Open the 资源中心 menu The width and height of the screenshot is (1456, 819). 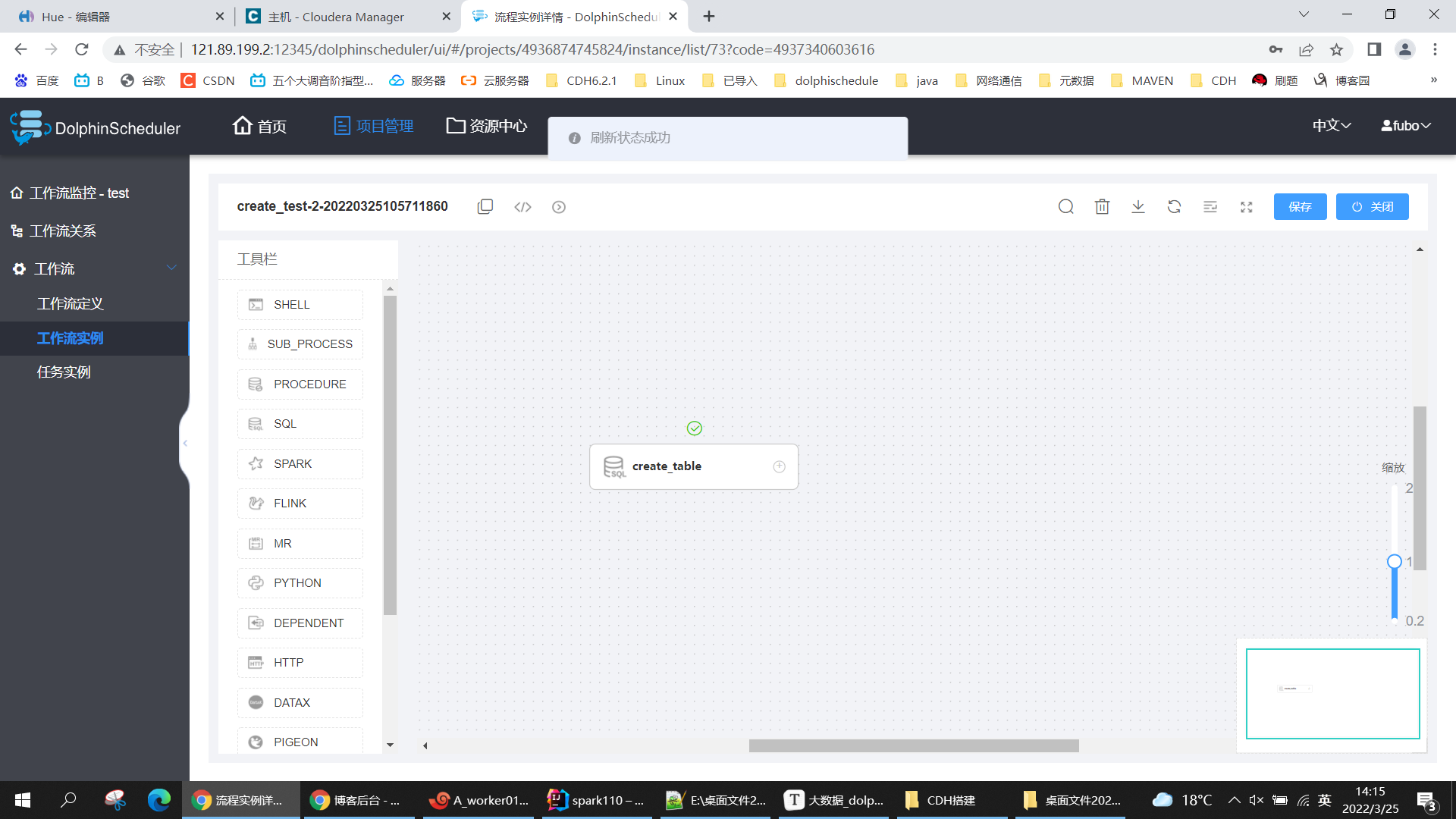(x=487, y=126)
